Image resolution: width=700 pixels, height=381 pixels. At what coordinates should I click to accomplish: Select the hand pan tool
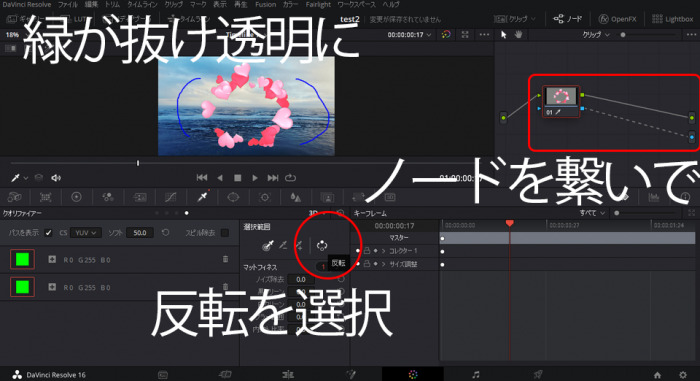tap(518, 34)
